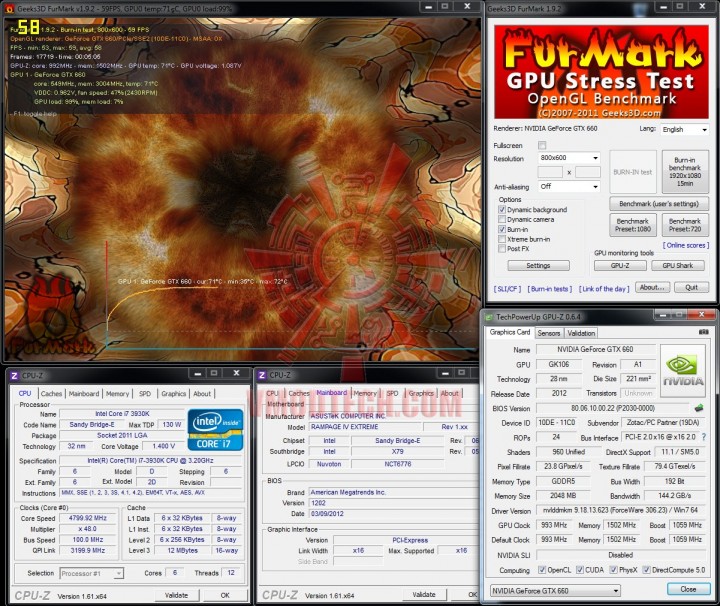
Task: Click the FurMark GPU Stress Test banner
Action: click(601, 72)
